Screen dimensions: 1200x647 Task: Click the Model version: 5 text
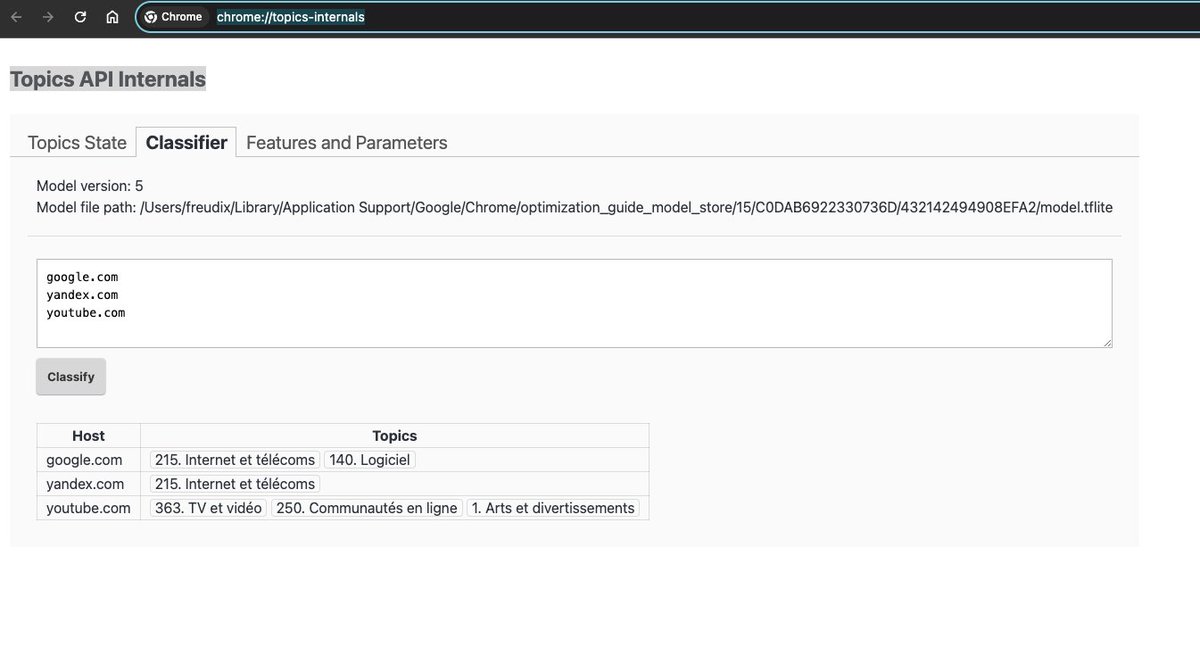pyautogui.click(x=90, y=186)
